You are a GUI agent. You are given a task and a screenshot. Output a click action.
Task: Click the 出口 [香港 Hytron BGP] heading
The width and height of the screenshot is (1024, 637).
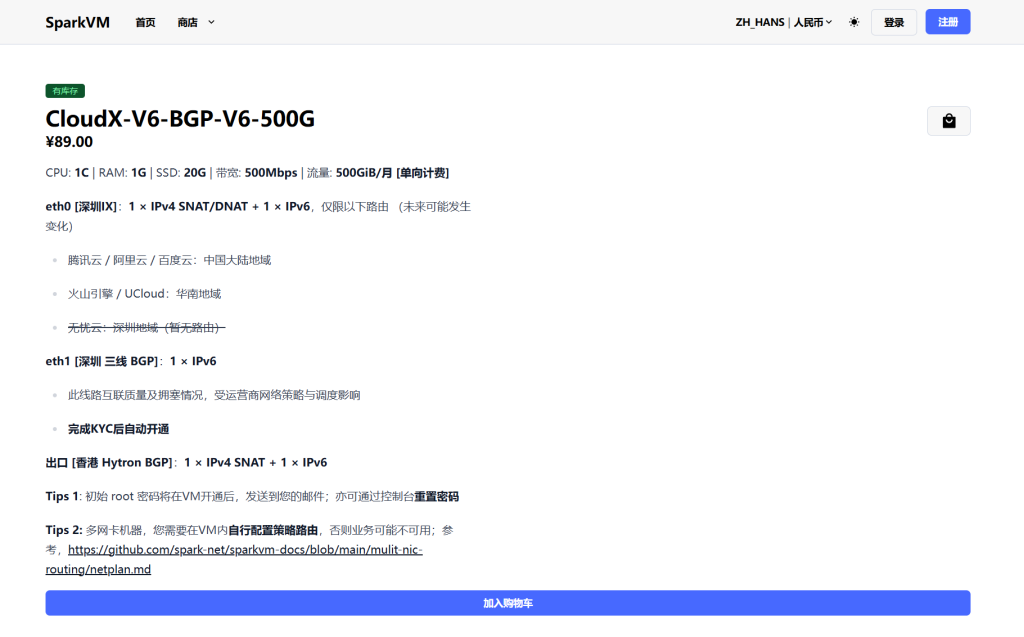[x=109, y=462]
